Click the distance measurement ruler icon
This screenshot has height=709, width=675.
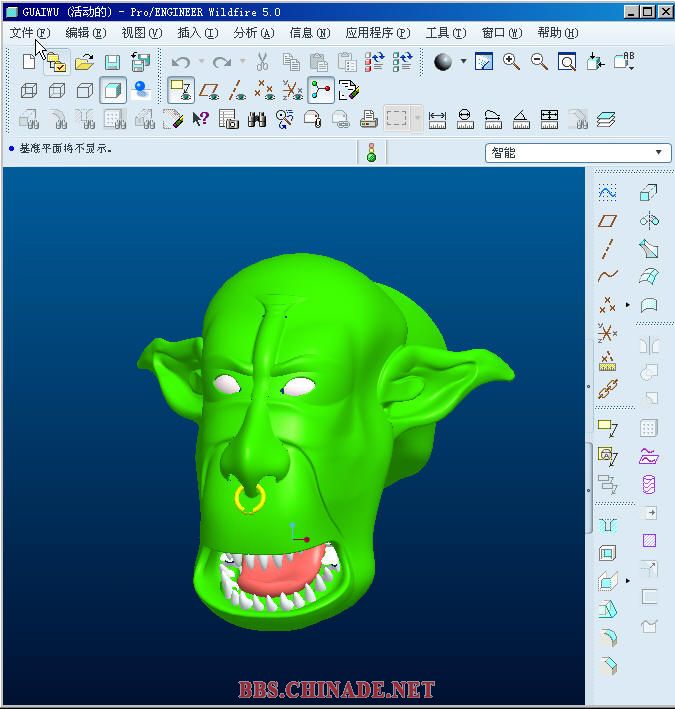click(x=437, y=120)
